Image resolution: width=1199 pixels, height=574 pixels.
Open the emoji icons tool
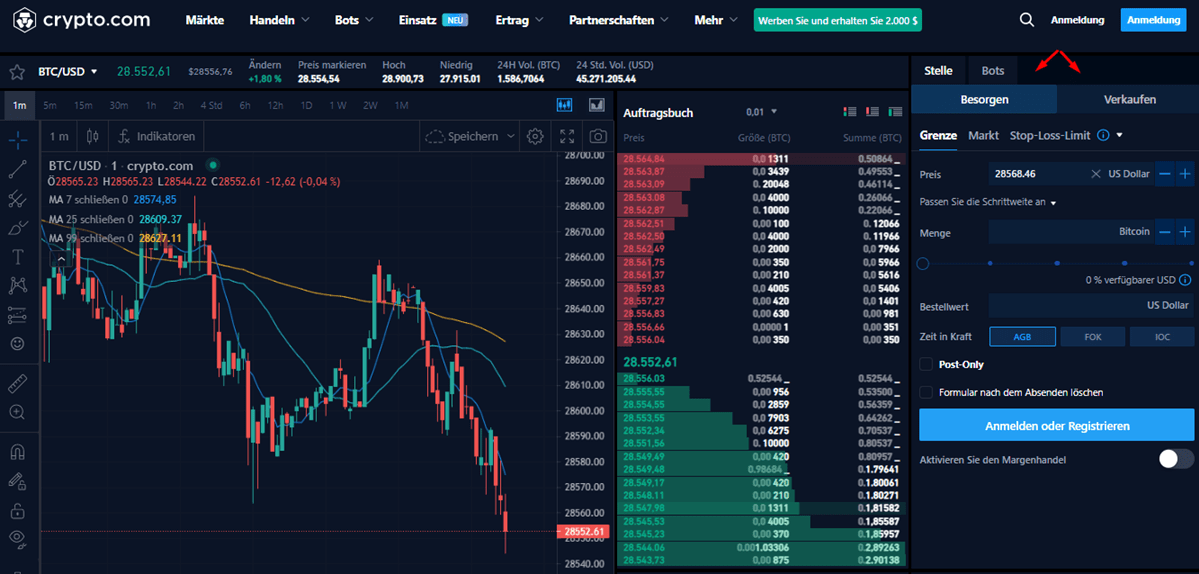[x=18, y=344]
